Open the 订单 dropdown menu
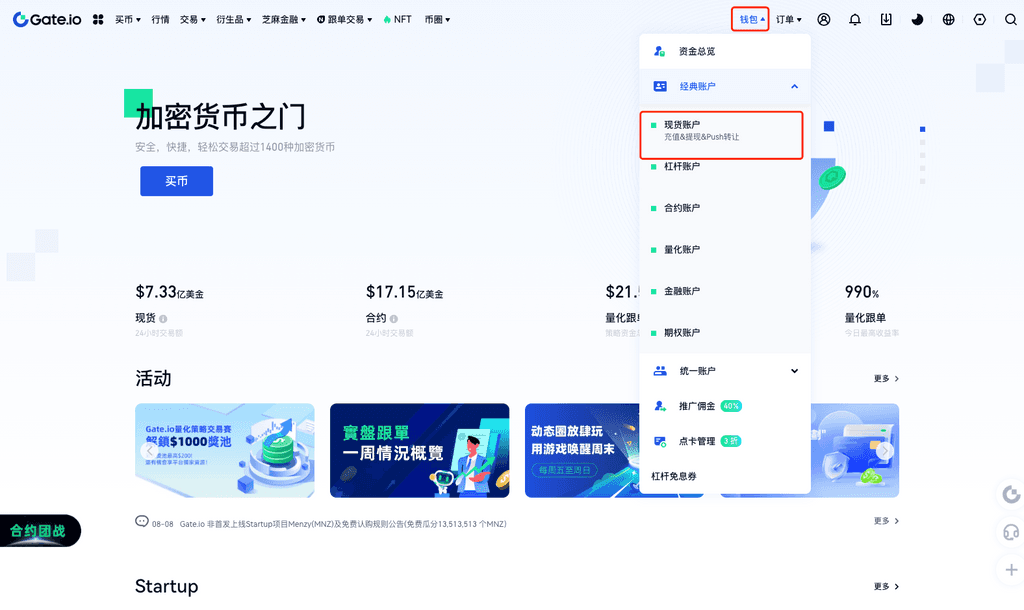1024x610 pixels. pos(789,19)
